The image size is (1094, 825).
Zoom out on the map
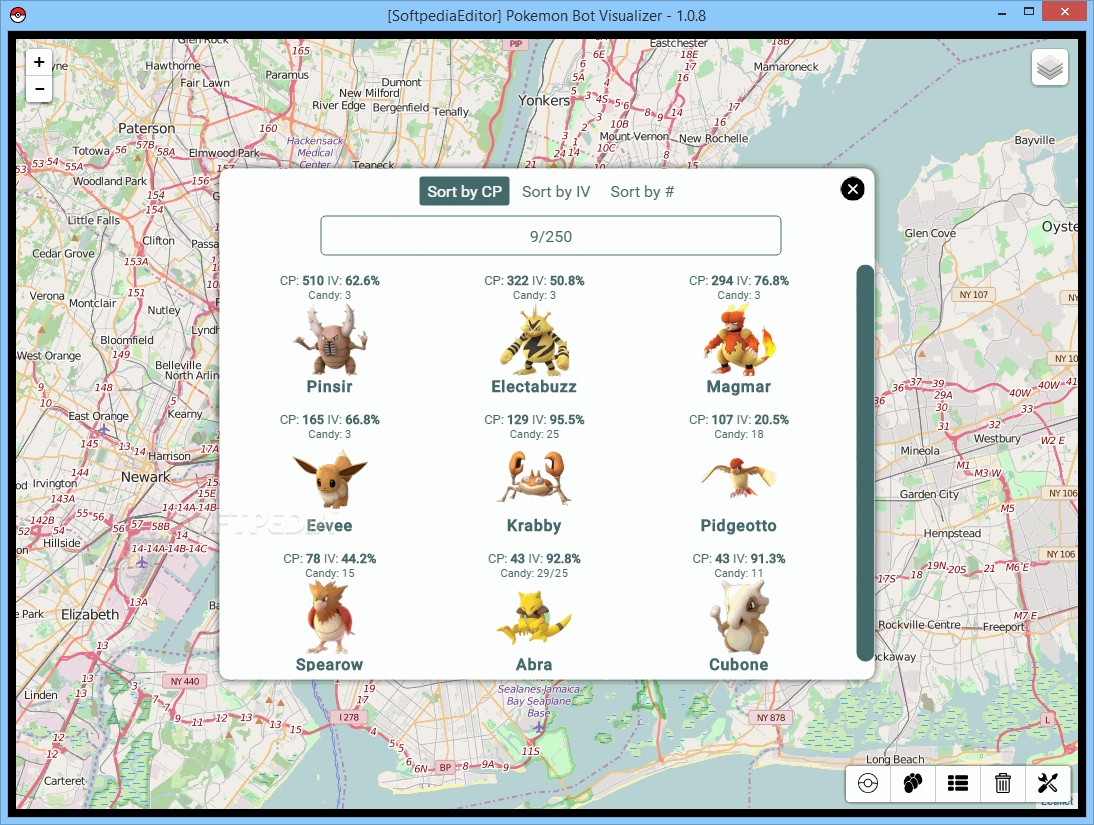click(x=40, y=89)
